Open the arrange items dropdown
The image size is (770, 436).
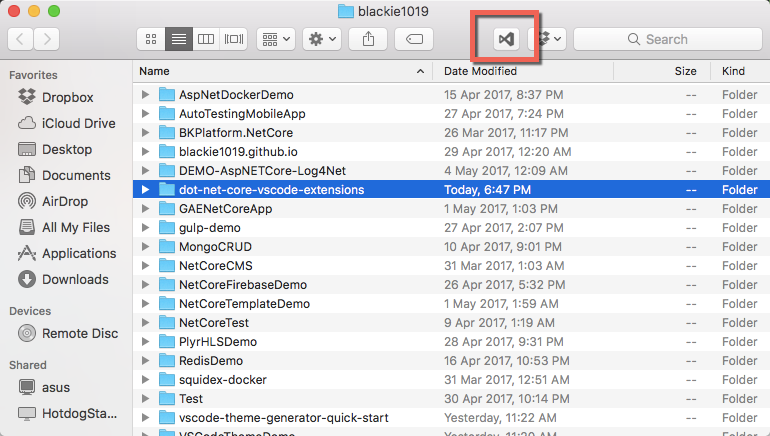click(276, 39)
